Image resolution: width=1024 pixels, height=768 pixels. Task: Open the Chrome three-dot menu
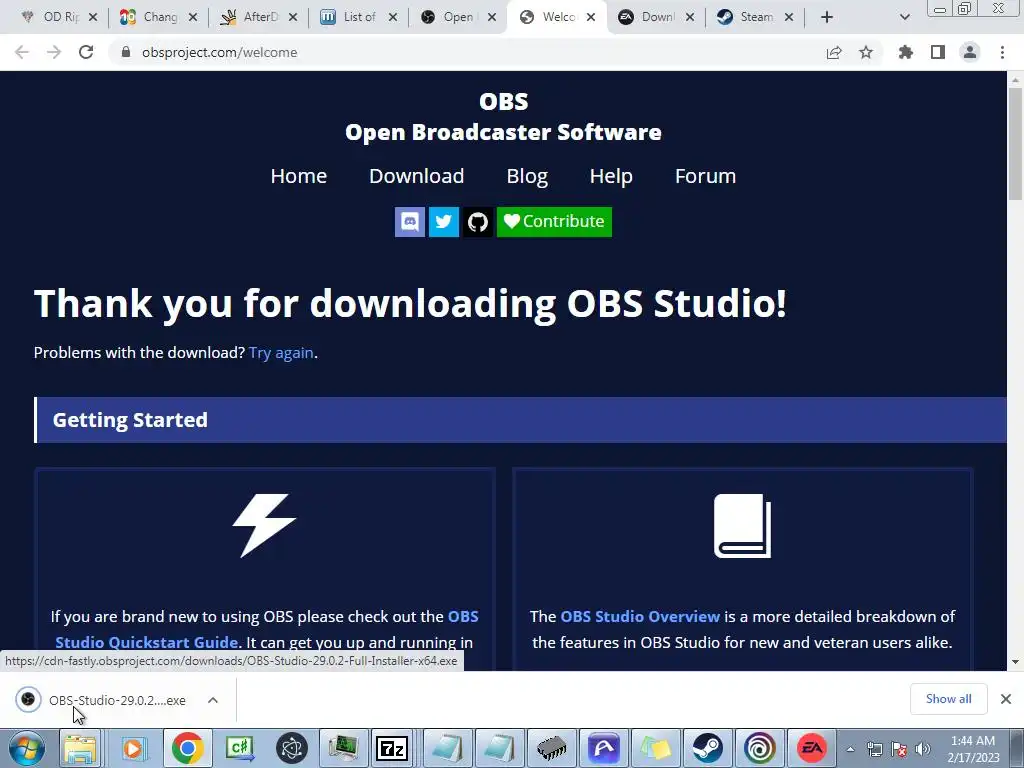tap(1002, 52)
